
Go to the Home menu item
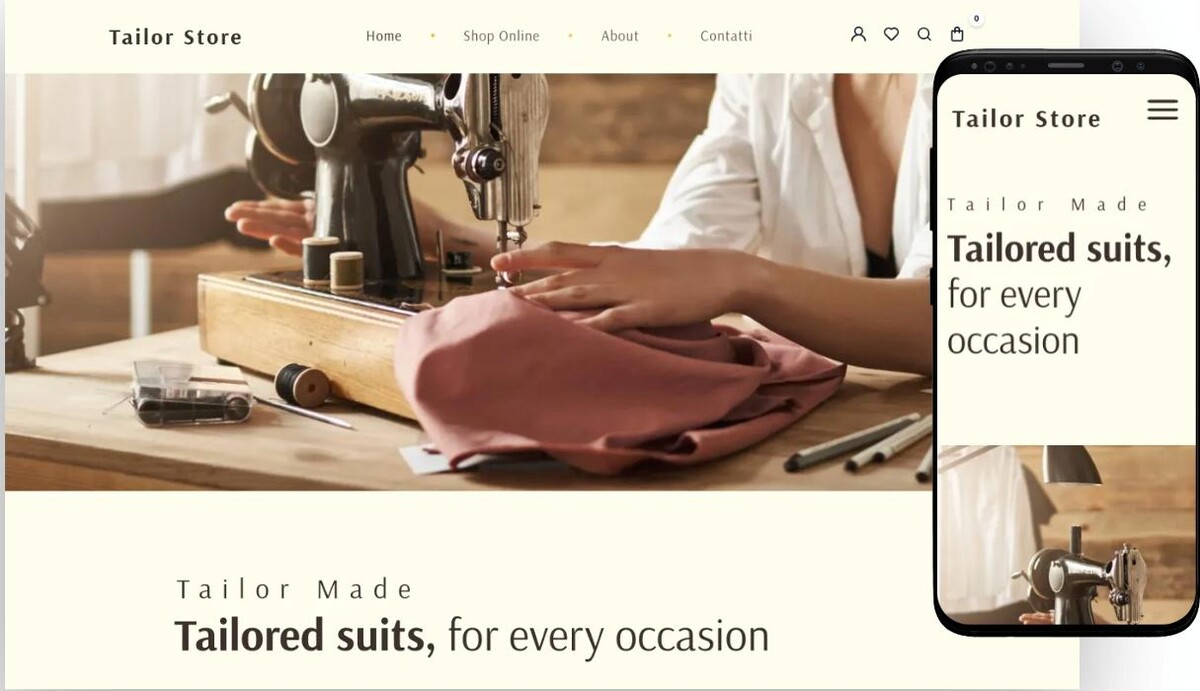tap(384, 36)
